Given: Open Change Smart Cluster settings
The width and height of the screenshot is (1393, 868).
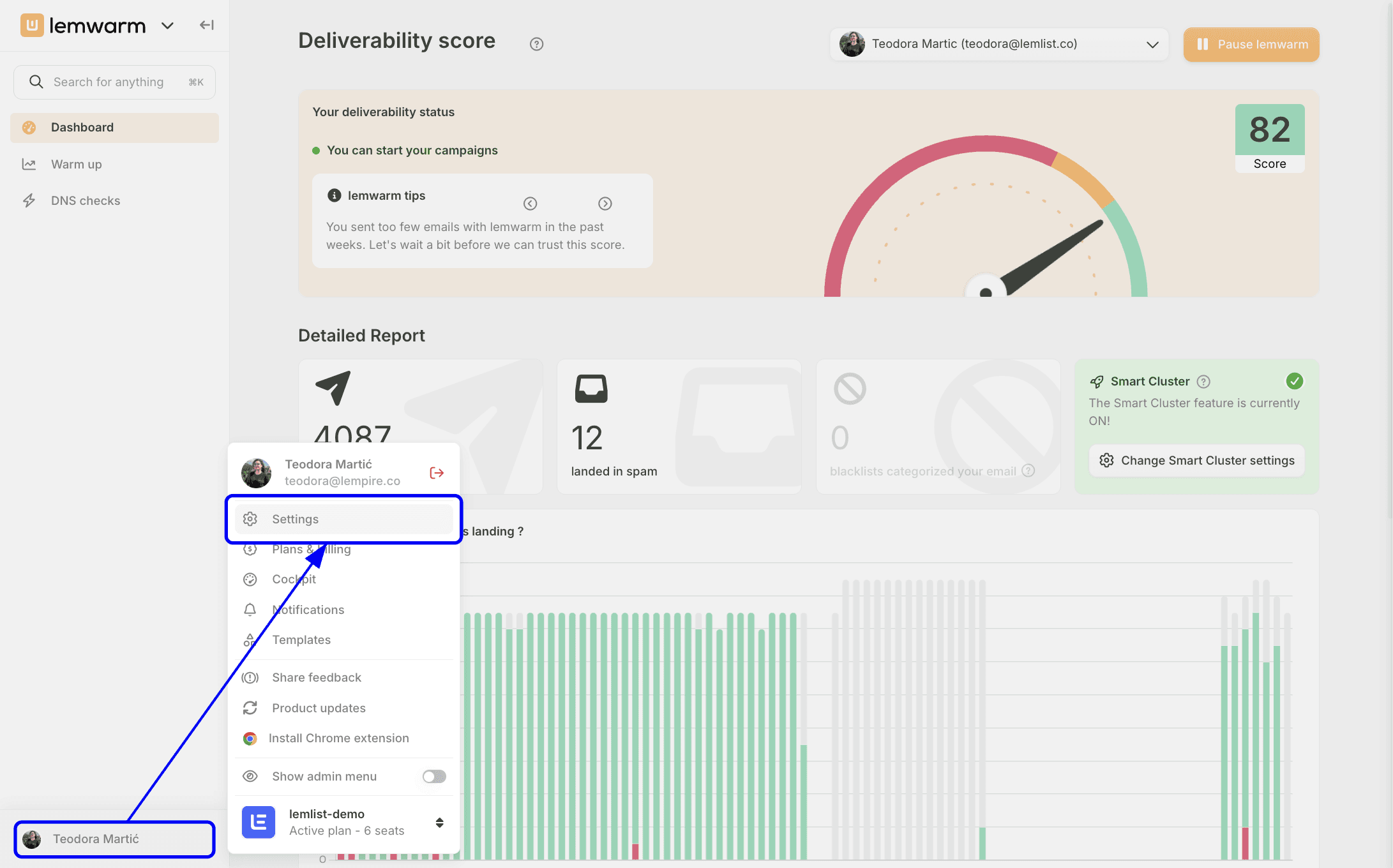Looking at the screenshot, I should click(x=1196, y=460).
